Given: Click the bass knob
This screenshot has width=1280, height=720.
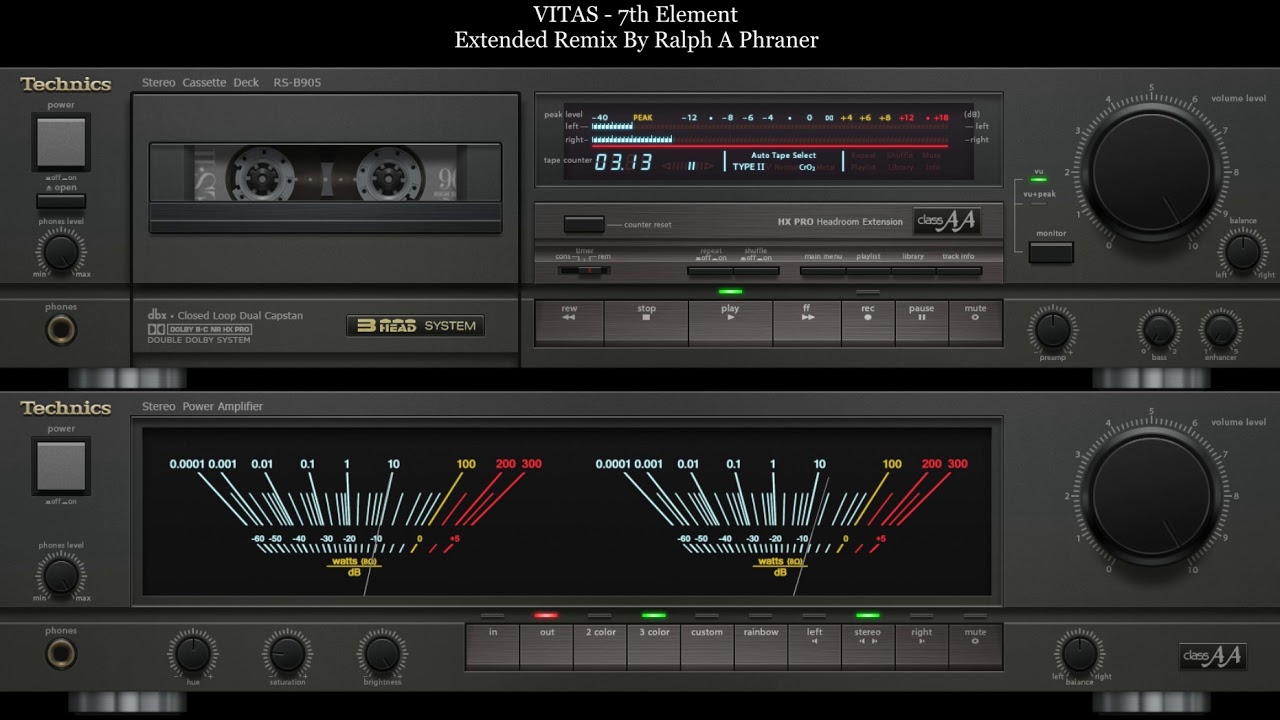Looking at the screenshot, I should [1159, 330].
